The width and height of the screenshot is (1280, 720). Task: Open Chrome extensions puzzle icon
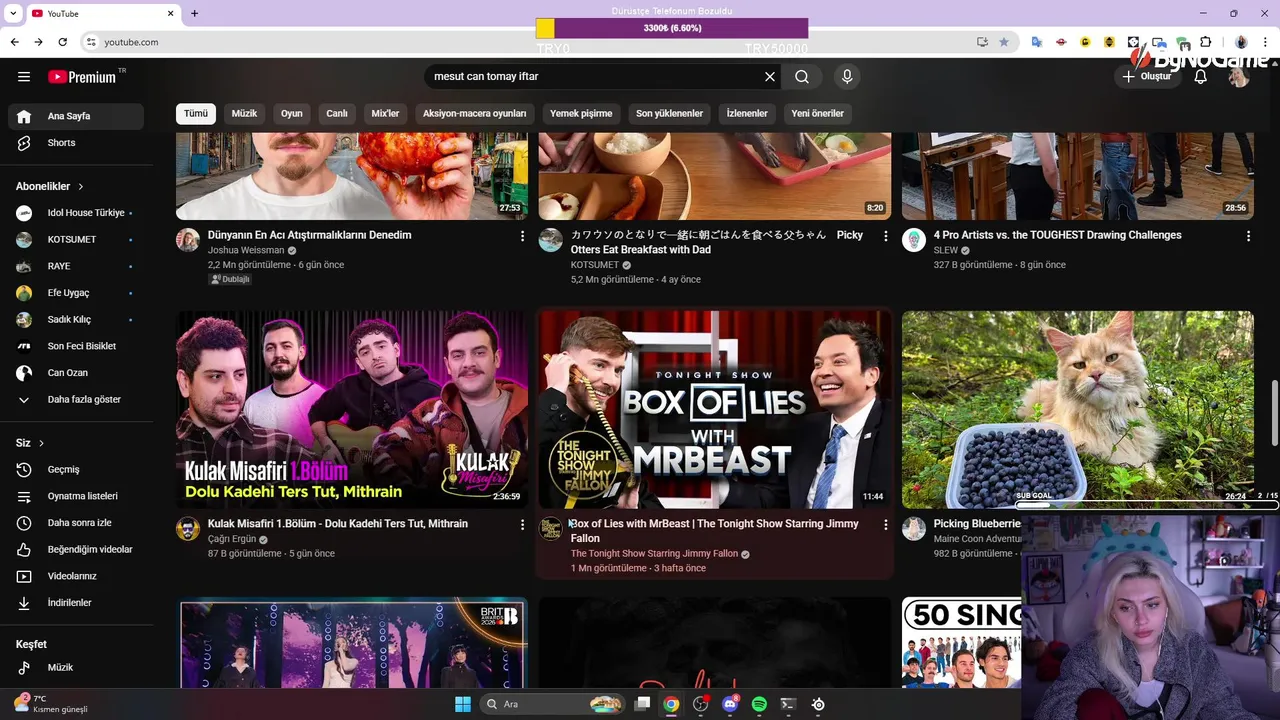coord(1205,42)
